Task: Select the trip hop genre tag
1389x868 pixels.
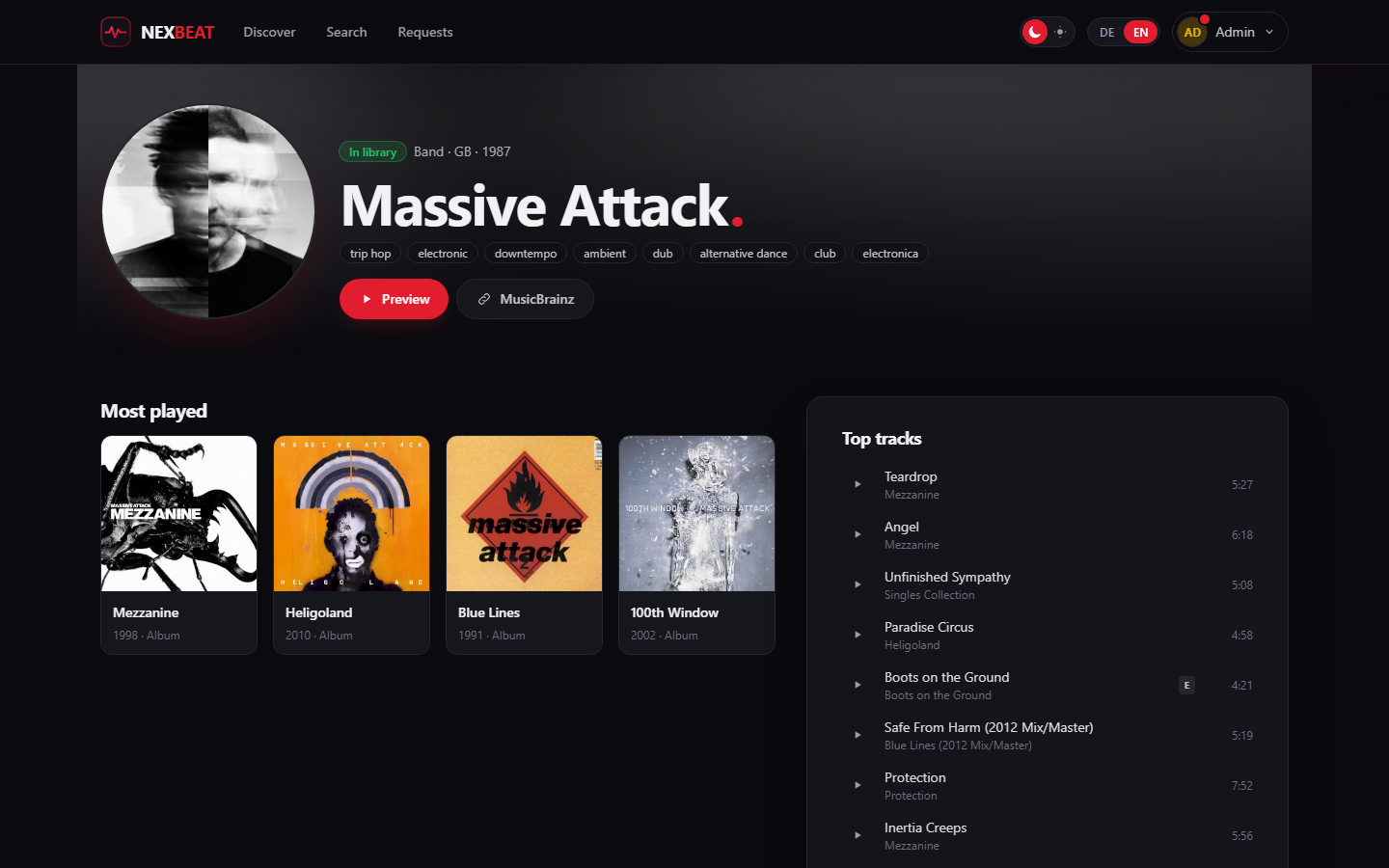Action: [x=370, y=253]
